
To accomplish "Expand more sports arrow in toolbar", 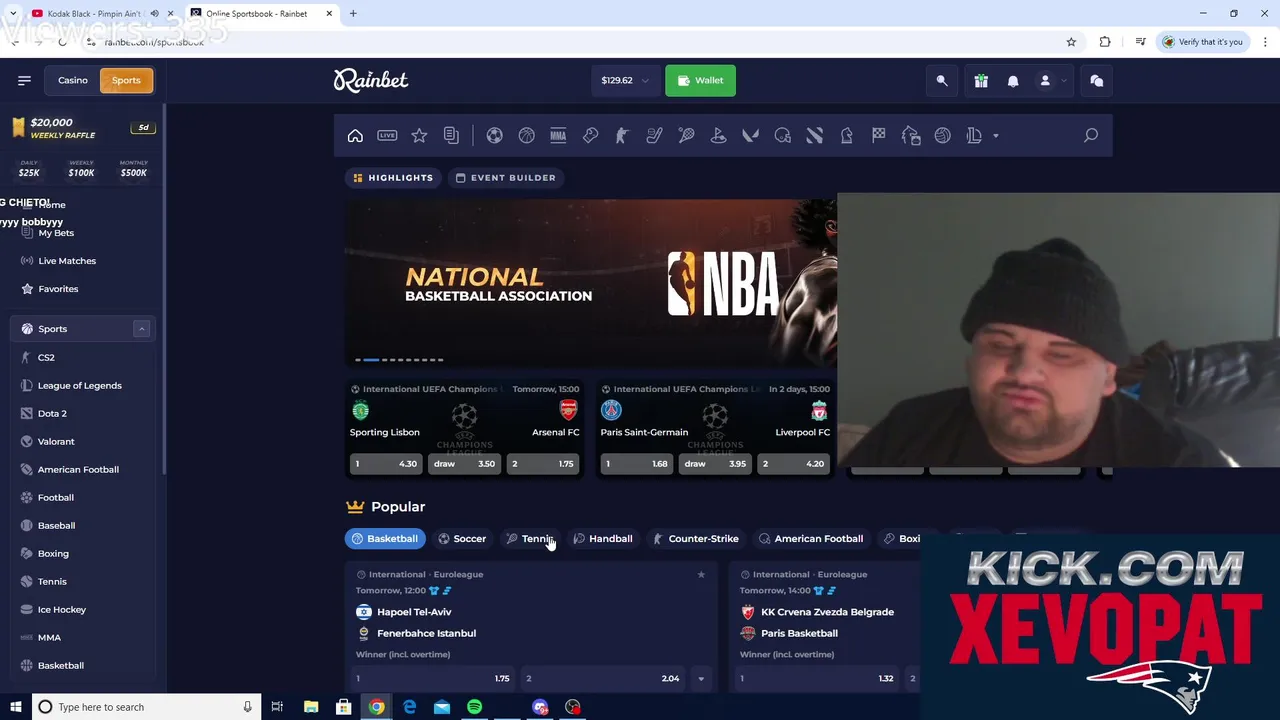I will [x=995, y=136].
